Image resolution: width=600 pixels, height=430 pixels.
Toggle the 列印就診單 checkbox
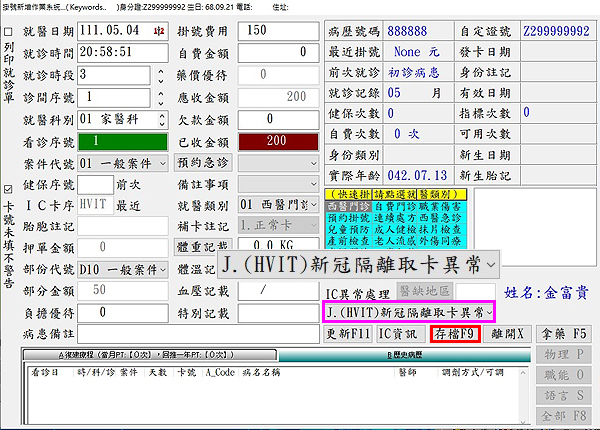pos(9,31)
